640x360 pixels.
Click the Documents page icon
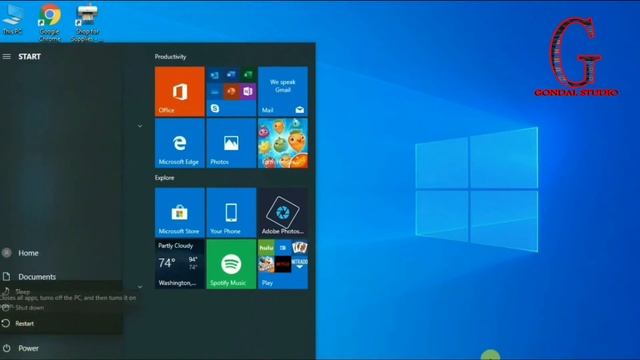point(7,277)
